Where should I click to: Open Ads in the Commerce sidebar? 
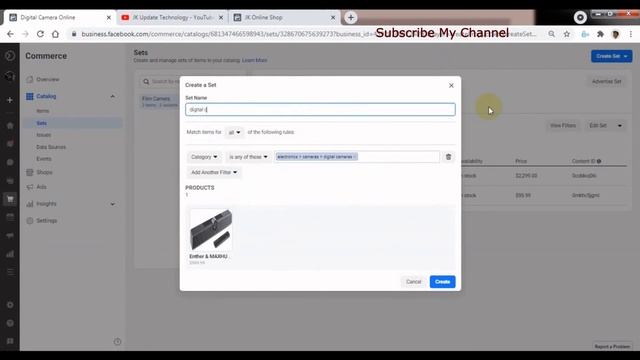click(x=41, y=187)
